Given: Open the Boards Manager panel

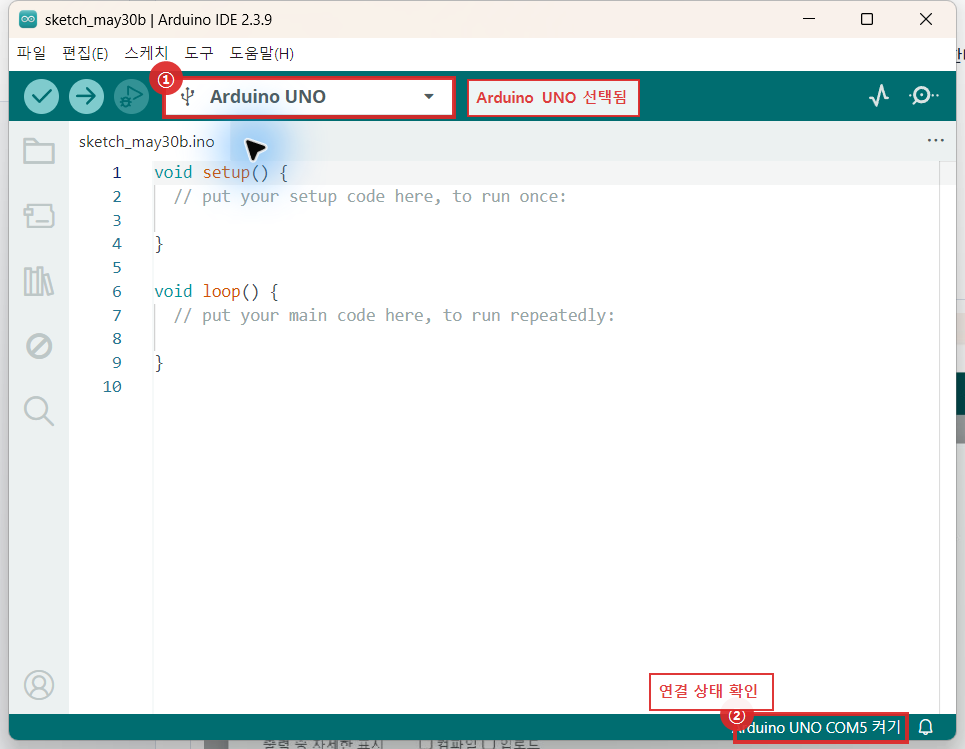Looking at the screenshot, I should (39, 216).
